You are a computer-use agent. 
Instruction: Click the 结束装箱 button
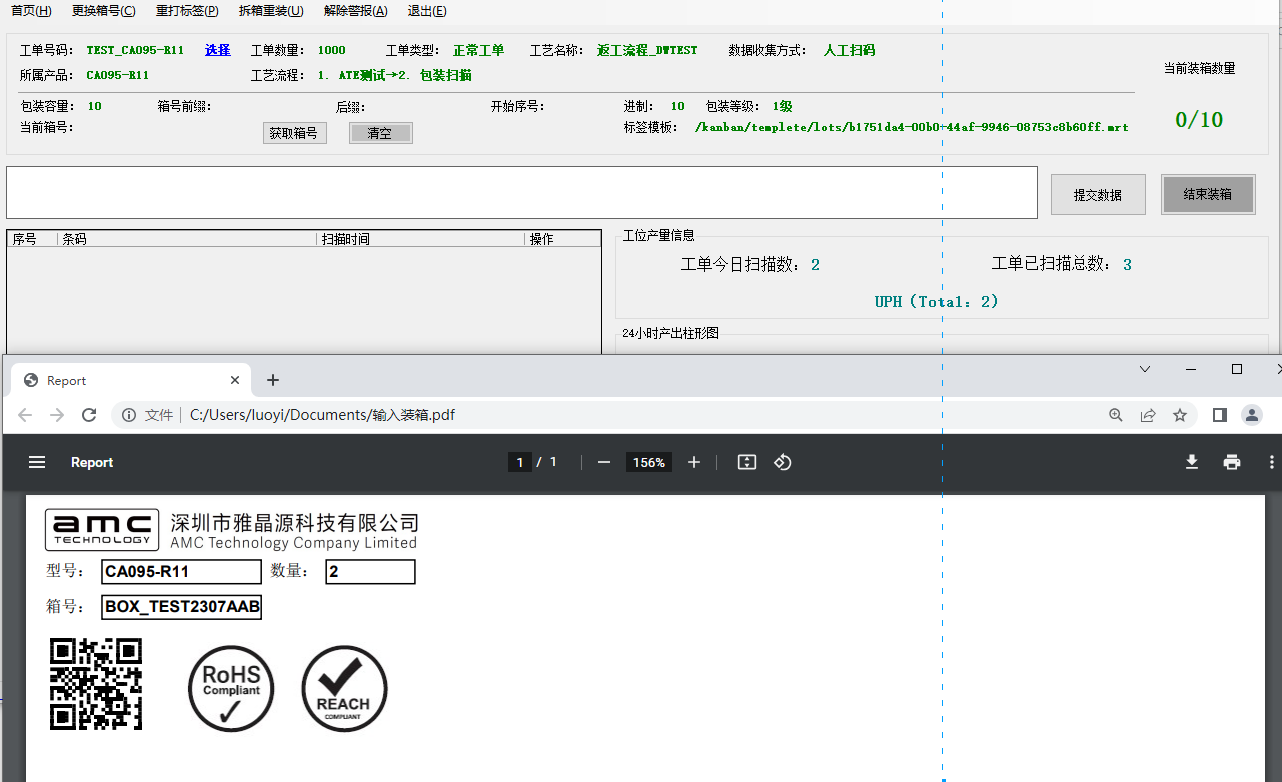tap(1207, 194)
